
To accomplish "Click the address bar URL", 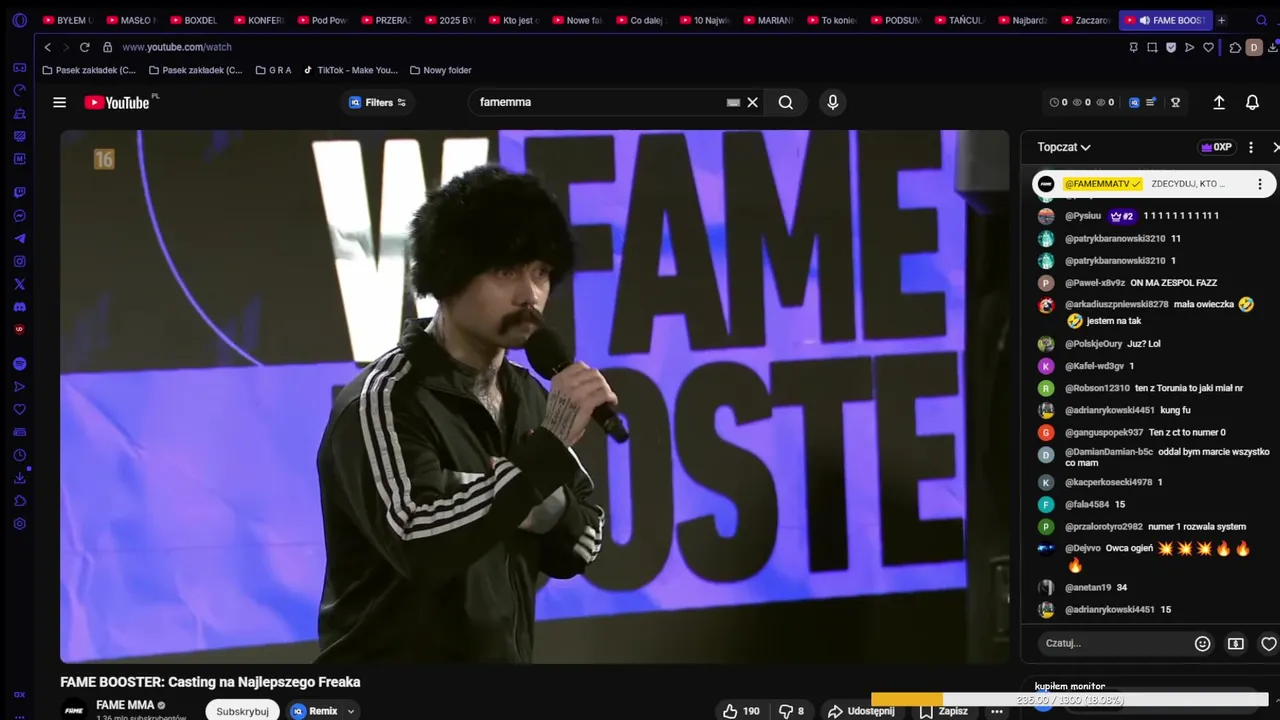I will (177, 47).
